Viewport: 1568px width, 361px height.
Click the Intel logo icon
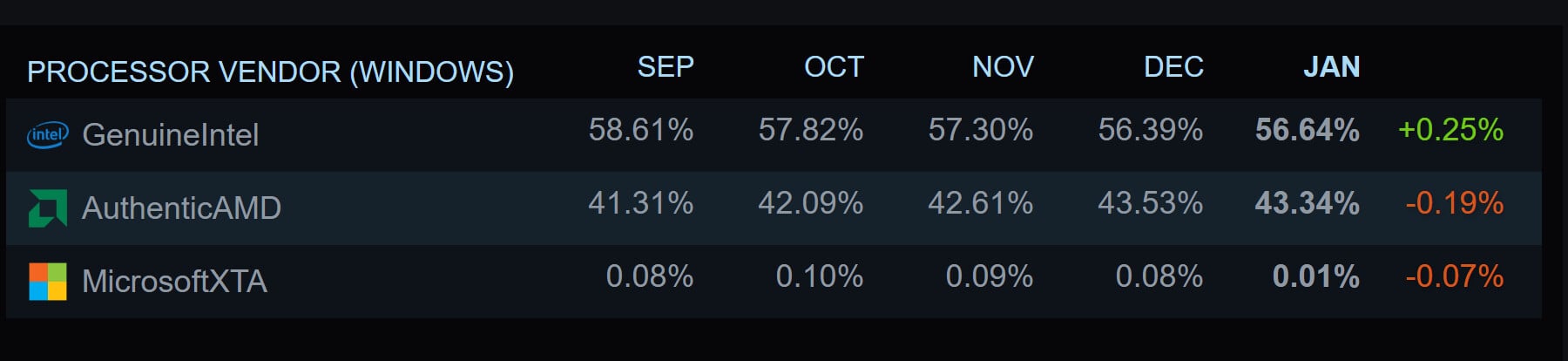47,135
